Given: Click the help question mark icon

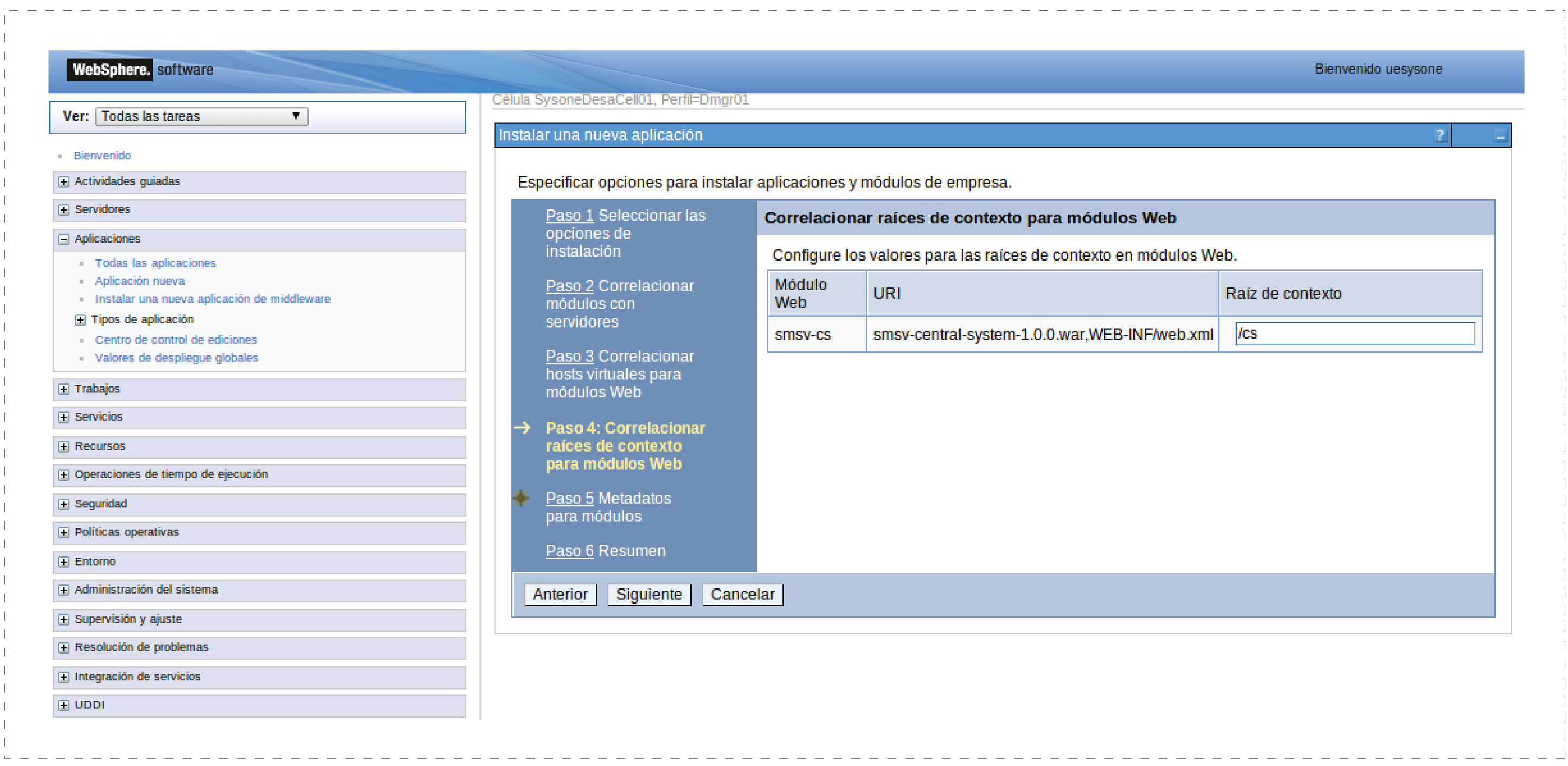Looking at the screenshot, I should (1439, 135).
